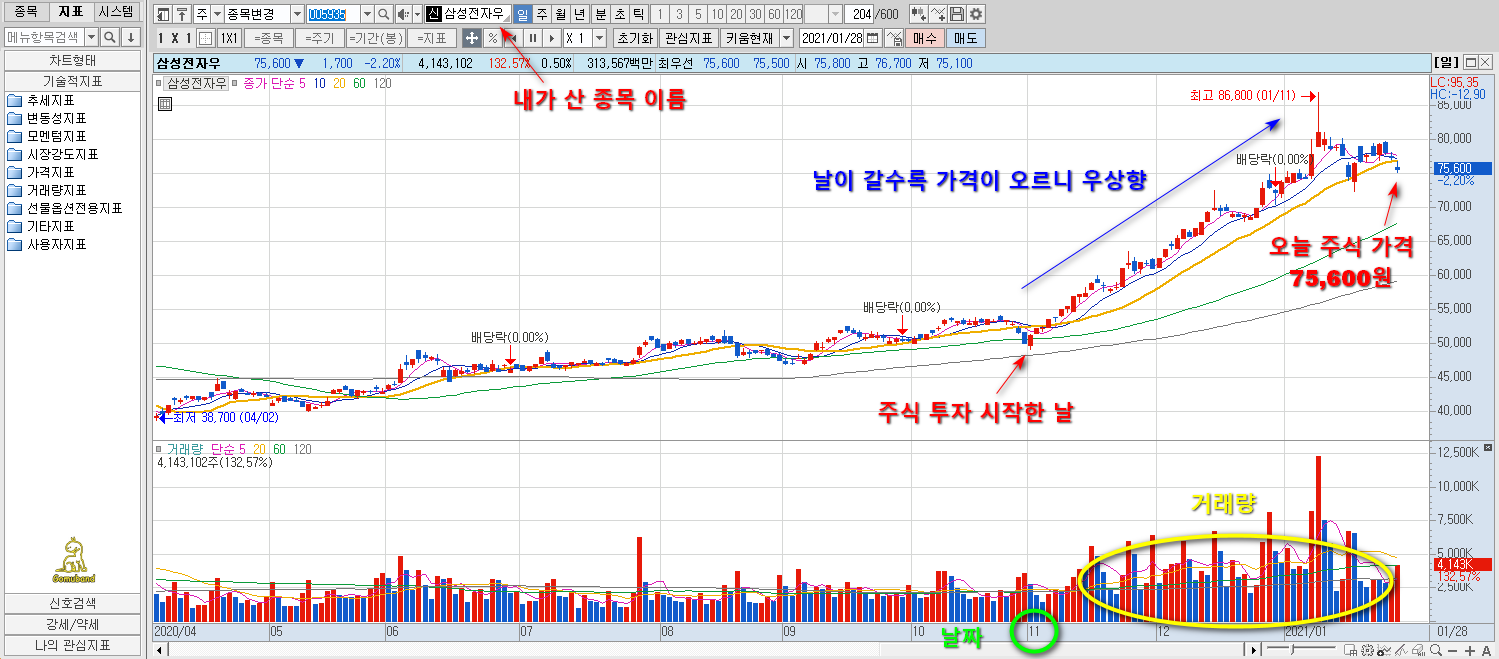Select the monthly (월) period toggle
Image resolution: width=1499 pixels, height=659 pixels.
coord(560,14)
